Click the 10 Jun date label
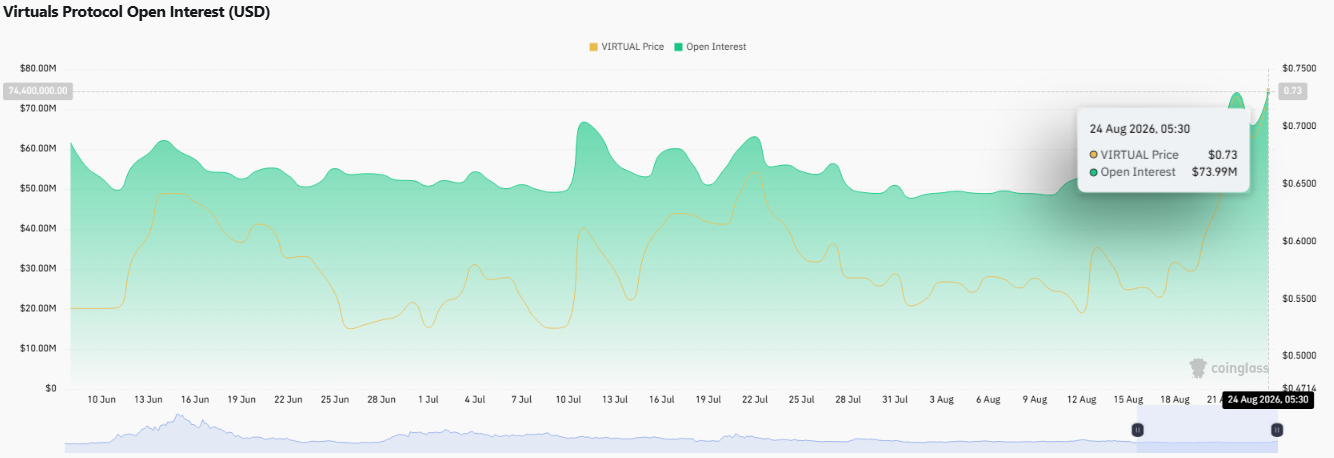Image resolution: width=1334 pixels, height=458 pixels. pyautogui.click(x=102, y=400)
